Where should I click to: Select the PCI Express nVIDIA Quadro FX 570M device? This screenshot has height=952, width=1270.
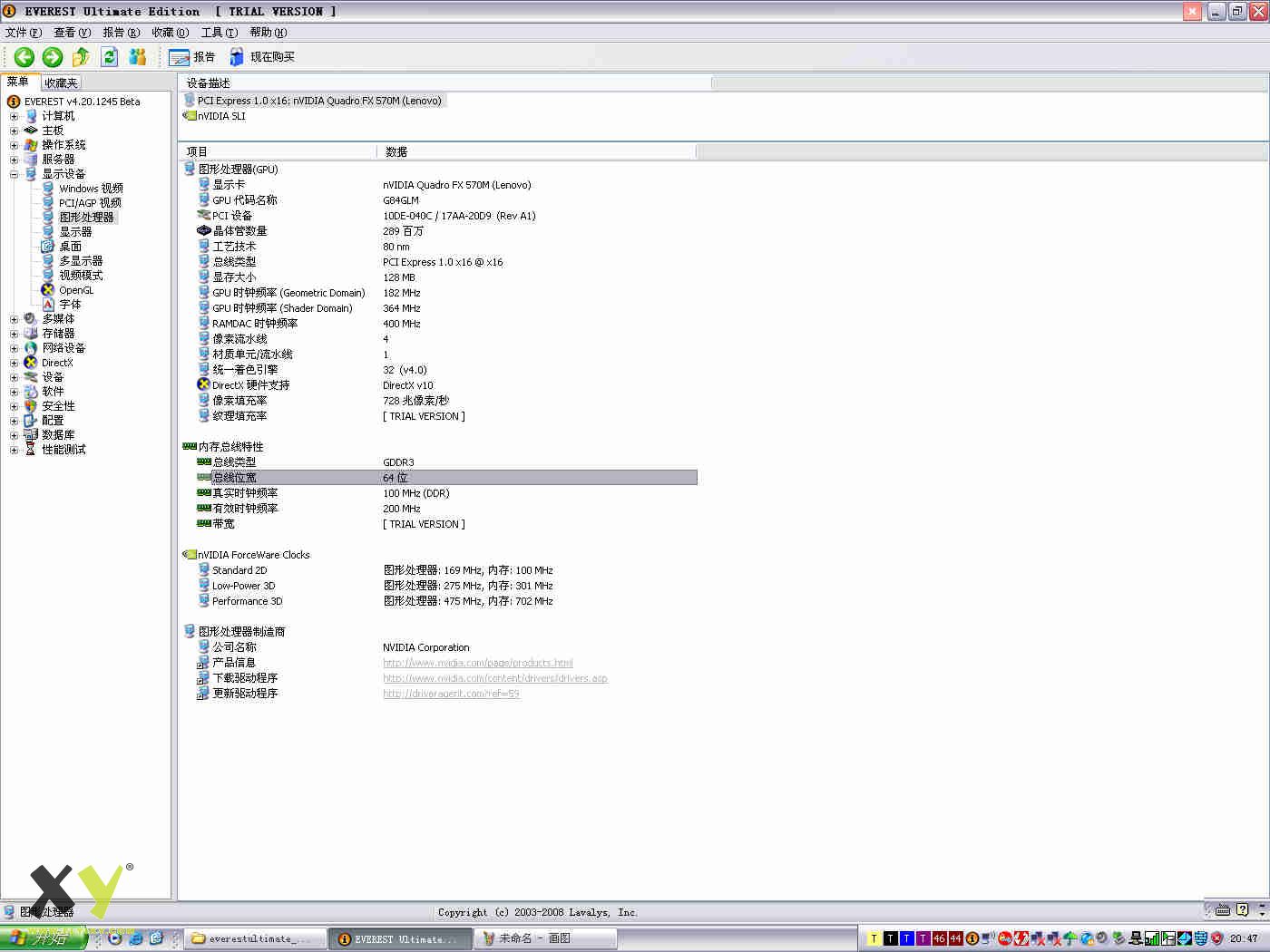click(314, 101)
